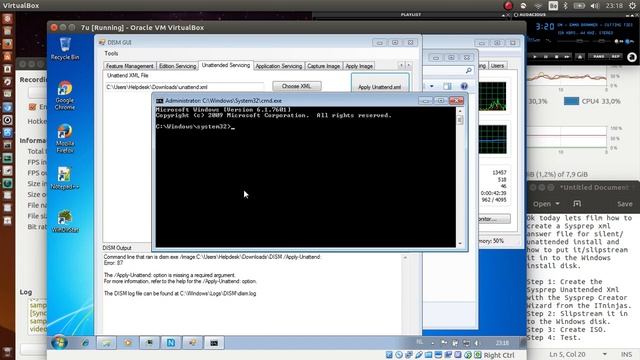Launch Google Chrome from the desktop

(65, 95)
